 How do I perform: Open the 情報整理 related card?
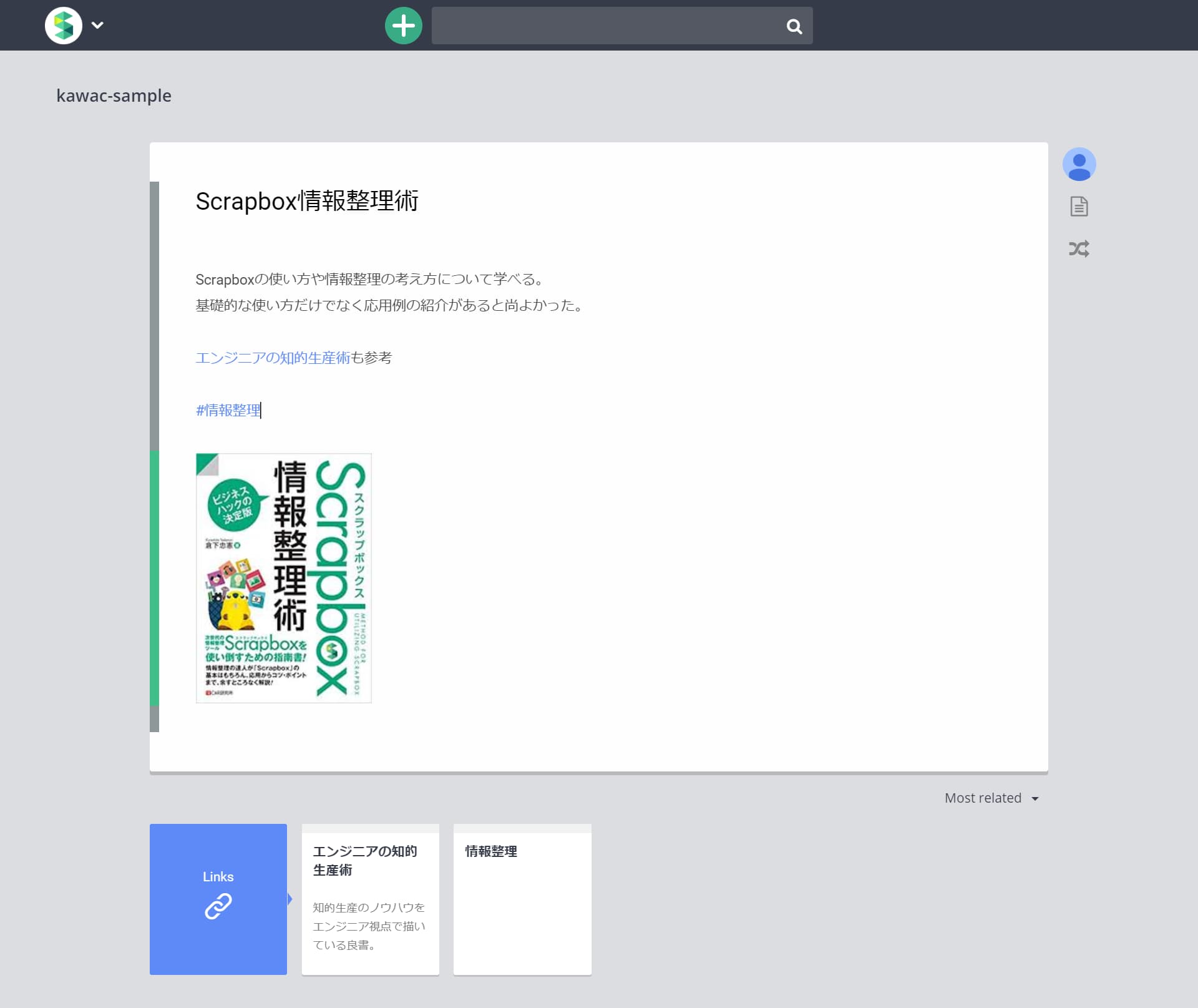522,899
